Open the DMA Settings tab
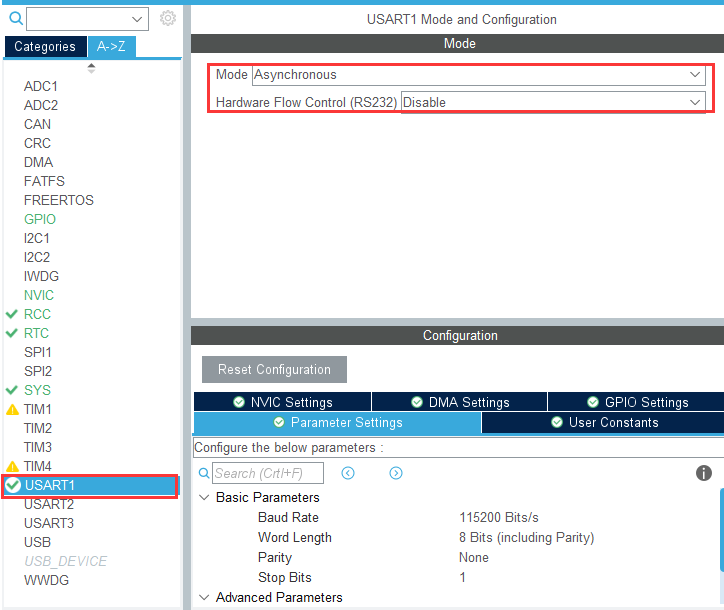The width and height of the screenshot is (724, 610). point(460,402)
